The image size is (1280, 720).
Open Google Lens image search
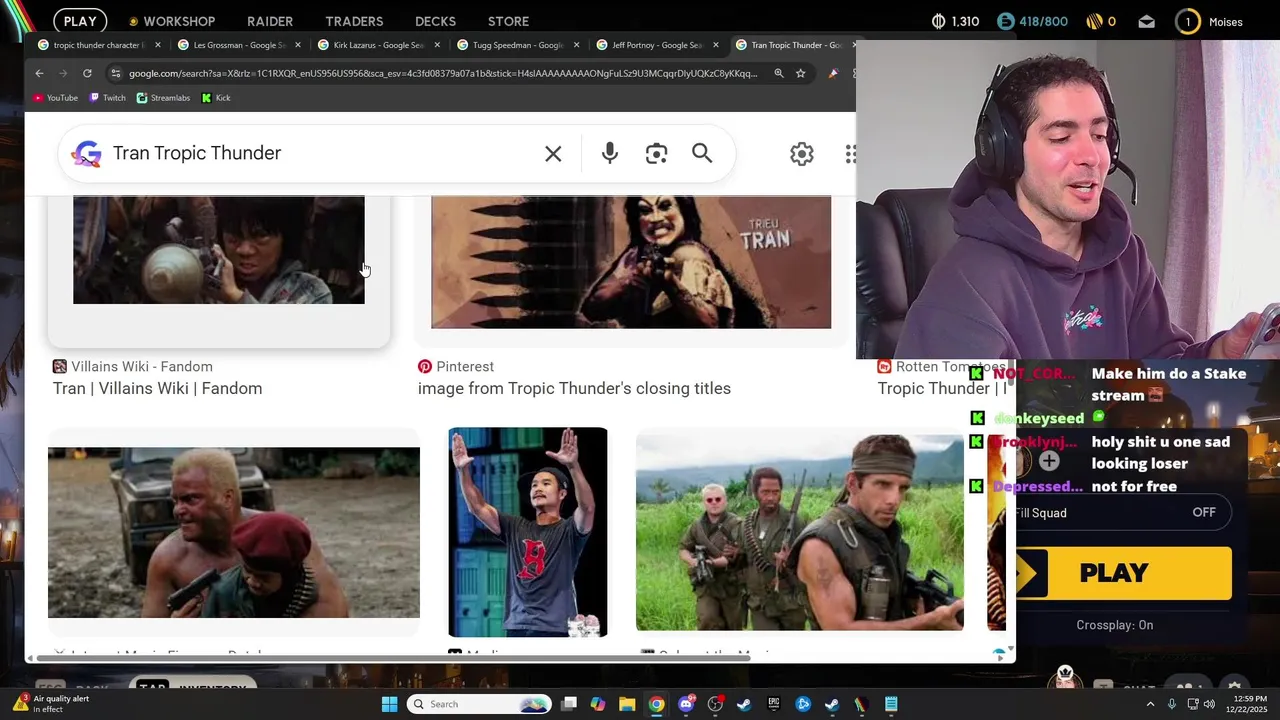656,153
